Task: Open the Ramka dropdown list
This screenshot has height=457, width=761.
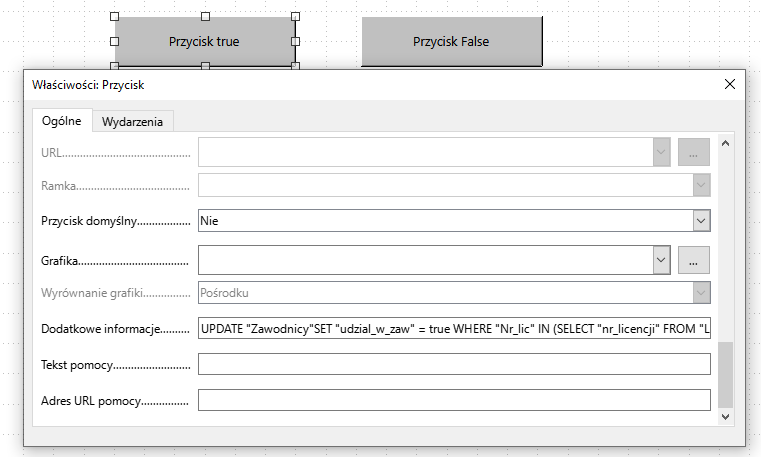Action: [x=701, y=185]
